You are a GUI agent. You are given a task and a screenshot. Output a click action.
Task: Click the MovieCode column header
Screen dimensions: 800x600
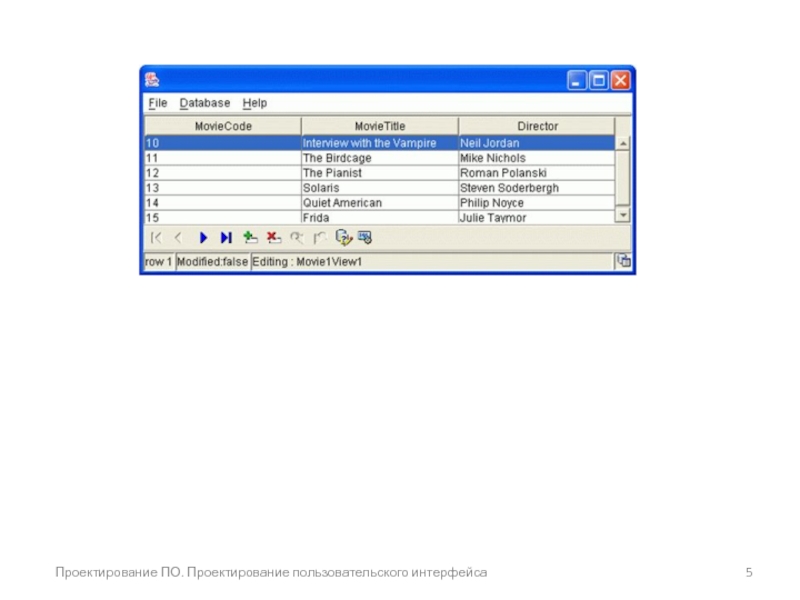[x=223, y=127]
